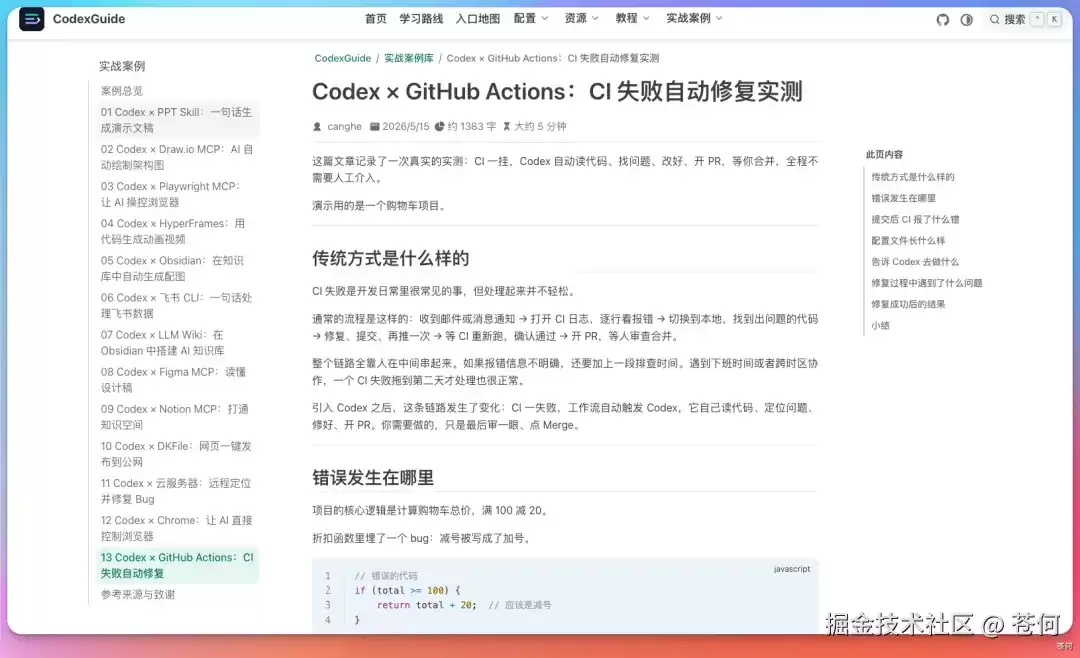1080x658 pixels.
Task: Click the word count pie icon
Action: point(439,127)
